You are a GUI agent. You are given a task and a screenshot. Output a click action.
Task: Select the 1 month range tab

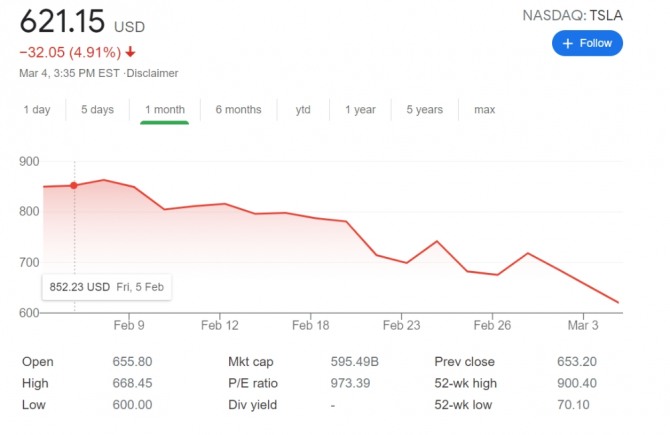pyautogui.click(x=165, y=110)
